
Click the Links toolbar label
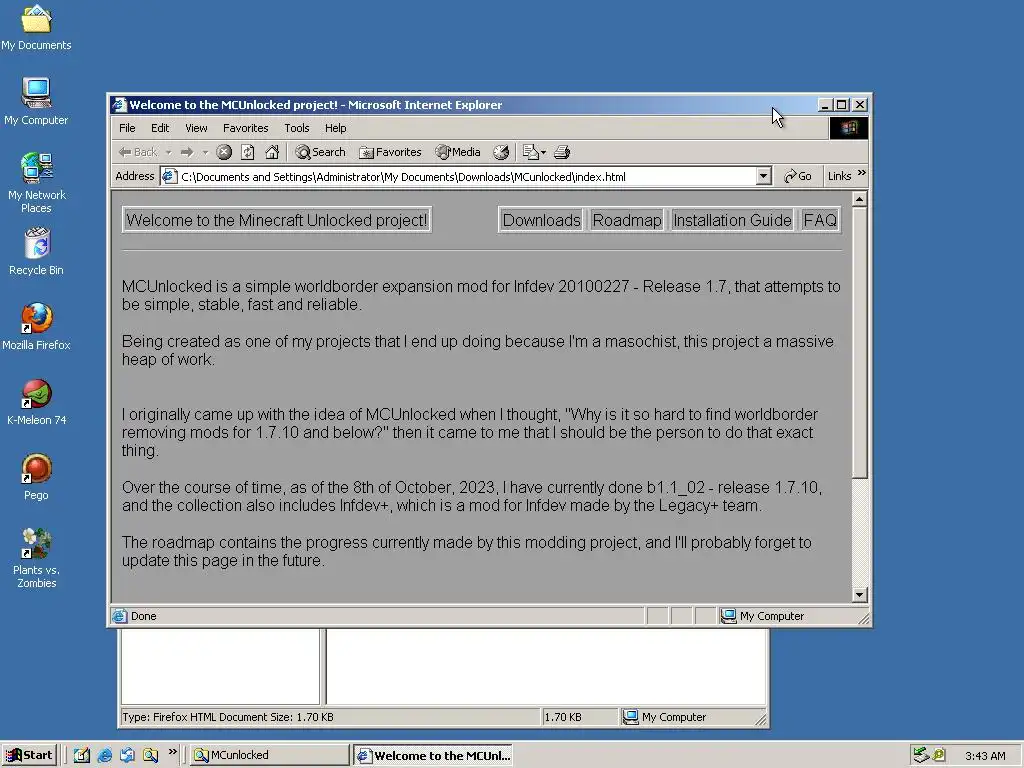click(839, 176)
